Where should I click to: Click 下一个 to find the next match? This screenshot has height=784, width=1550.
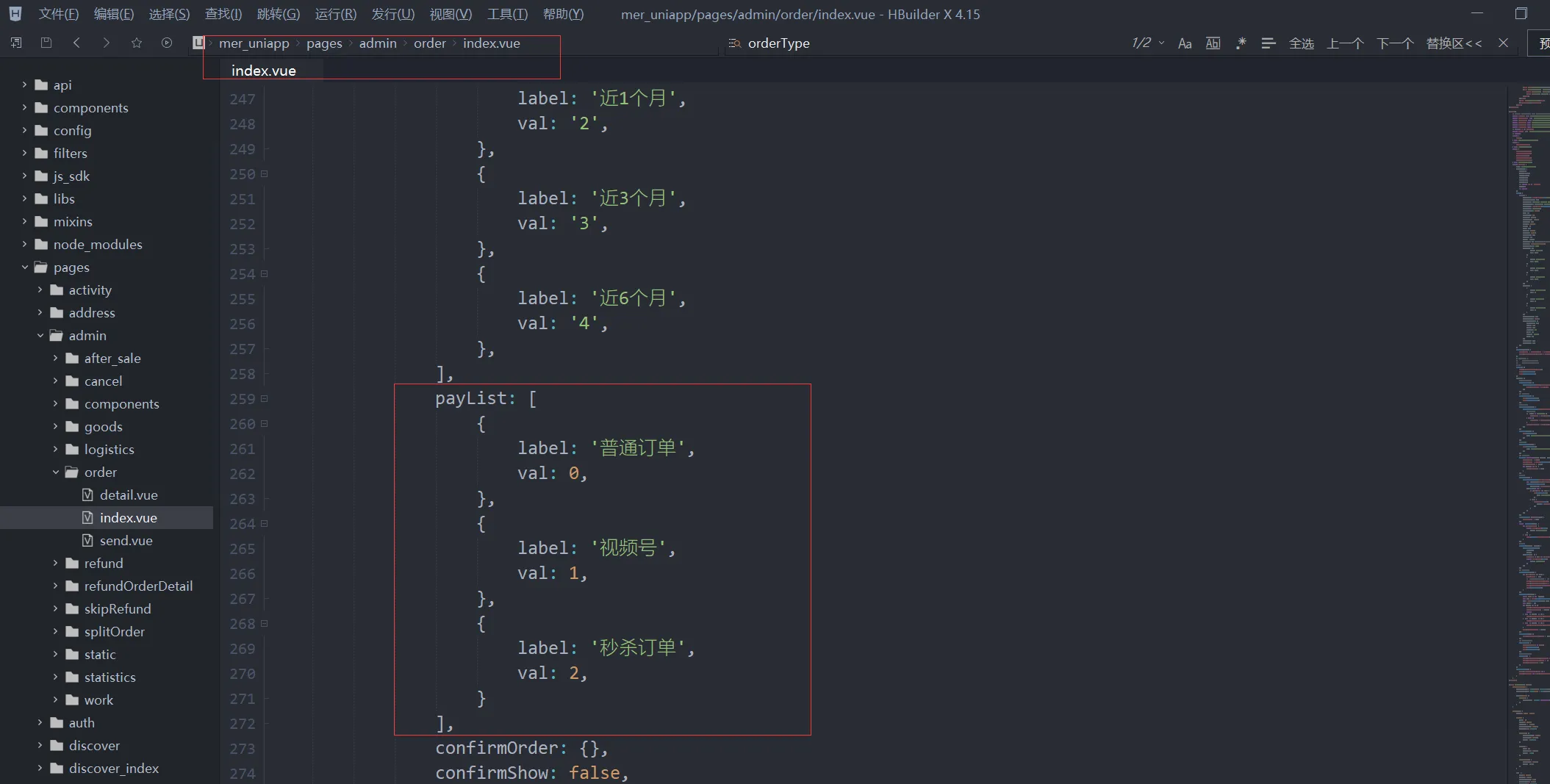click(1395, 43)
